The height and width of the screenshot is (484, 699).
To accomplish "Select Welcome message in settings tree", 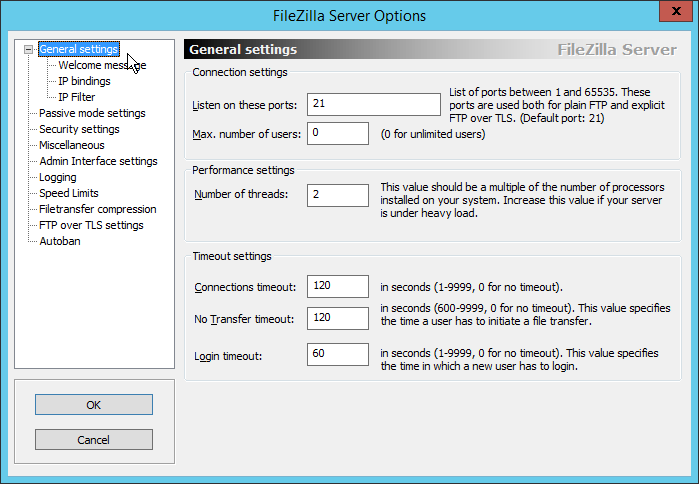I will point(102,65).
